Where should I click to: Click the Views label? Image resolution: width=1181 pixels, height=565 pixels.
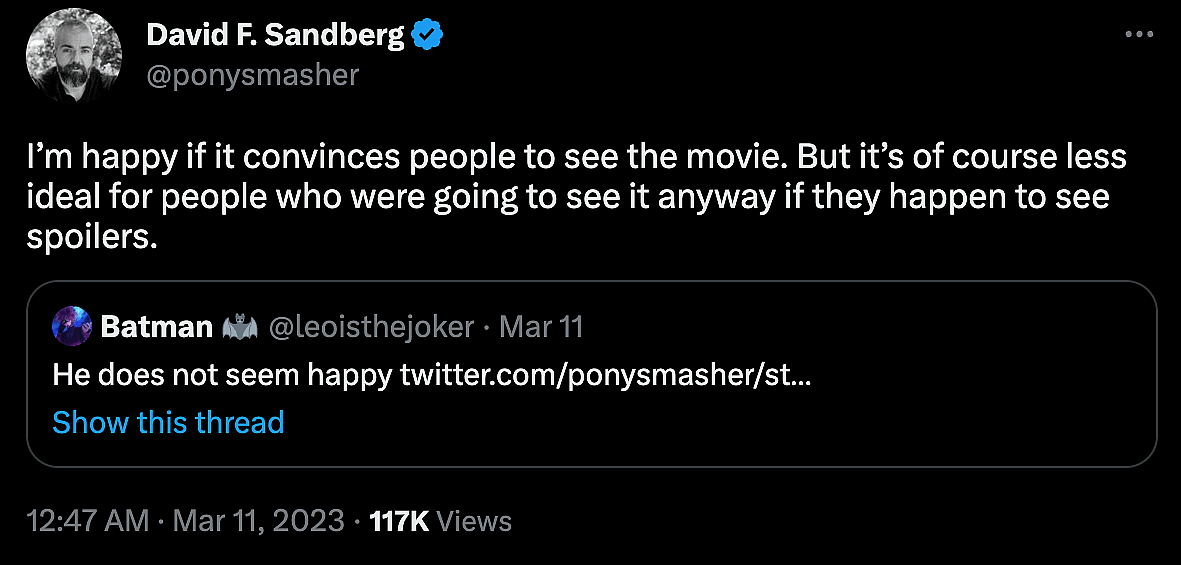(475, 521)
